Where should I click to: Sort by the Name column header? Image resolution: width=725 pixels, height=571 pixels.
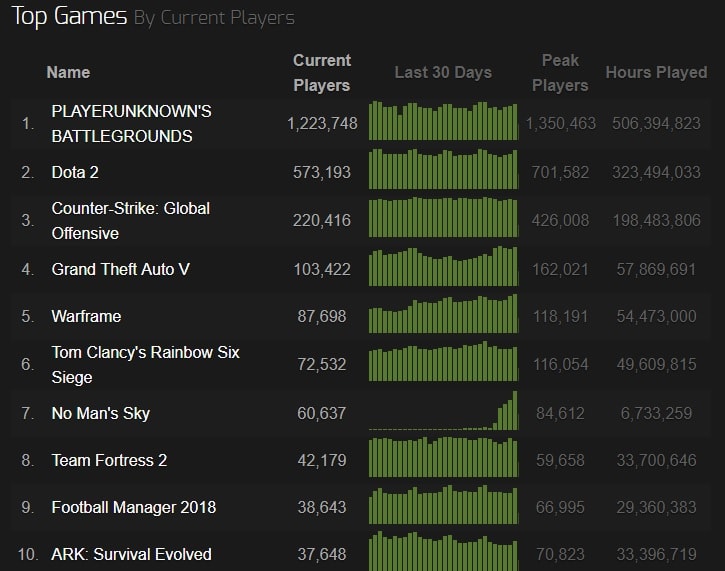tap(68, 72)
